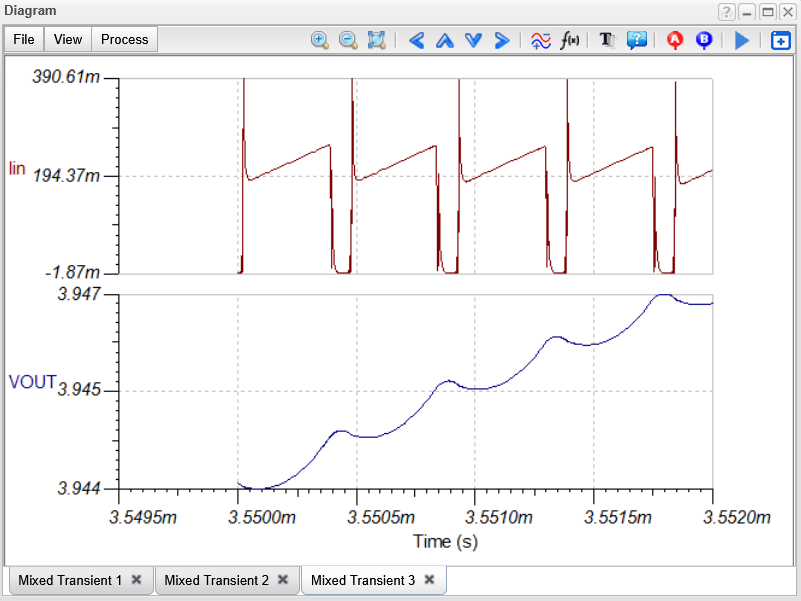This screenshot has width=801, height=601.
Task: Place blue cursor B on plot
Action: (704, 40)
